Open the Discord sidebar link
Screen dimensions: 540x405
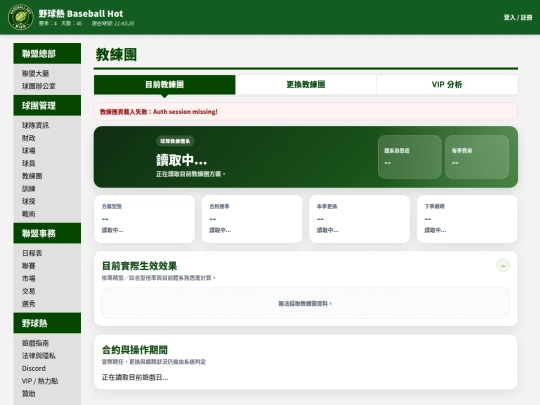(x=34, y=368)
